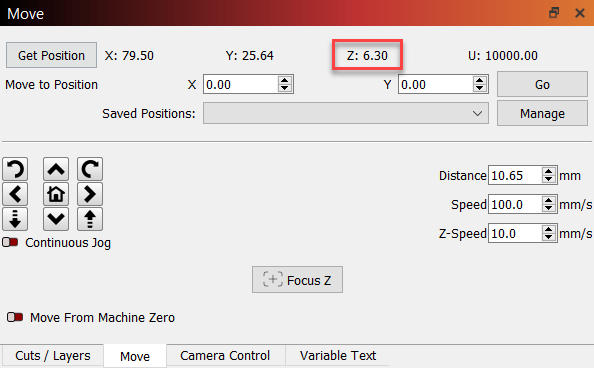
Task: Jog laser left with the left arrow
Action: pyautogui.click(x=15, y=194)
